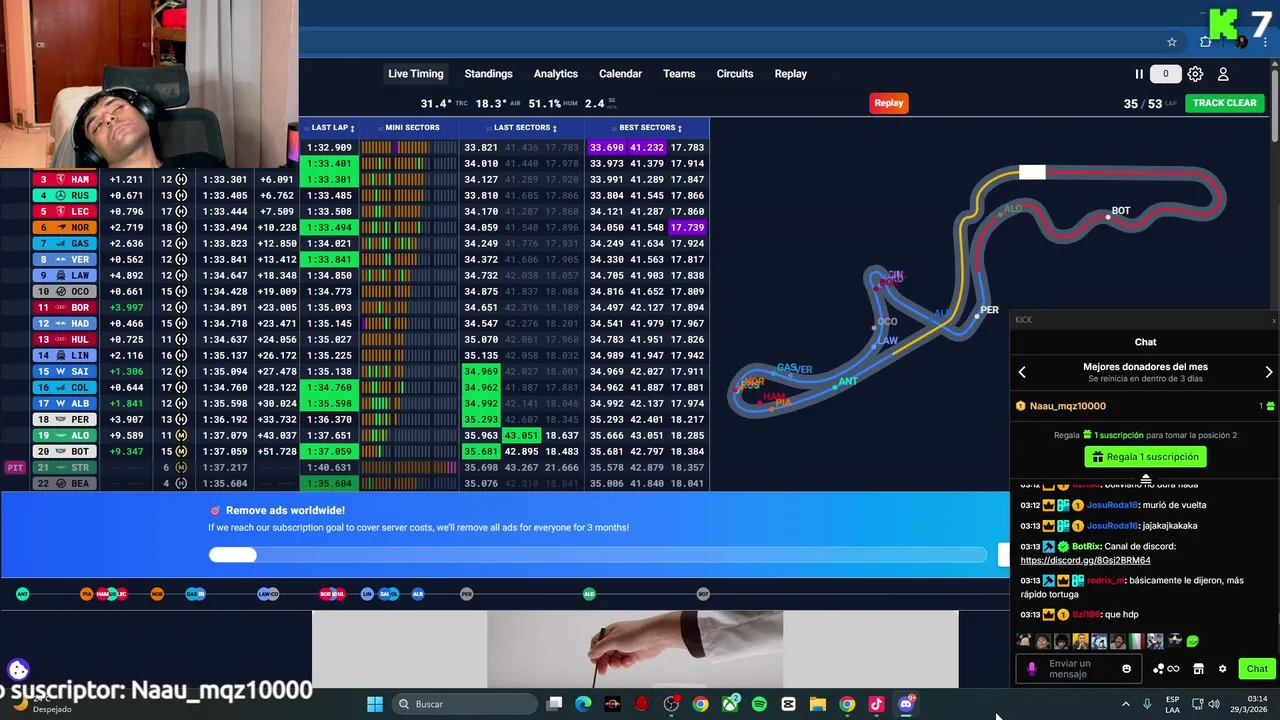The image size is (1280, 720).
Task: Click the JosuRoda16 username saying murió de vuelta
Action: 1113,505
